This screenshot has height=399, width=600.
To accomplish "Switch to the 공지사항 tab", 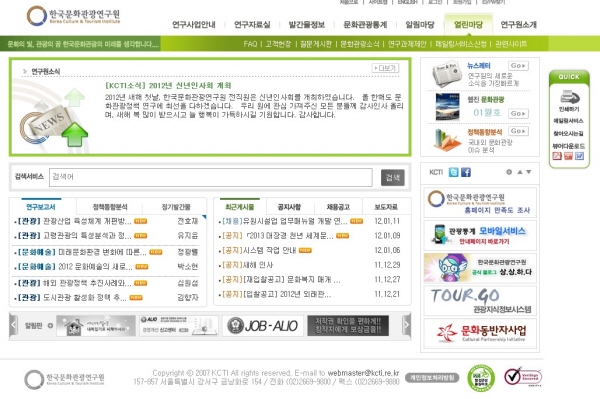I will pos(290,207).
